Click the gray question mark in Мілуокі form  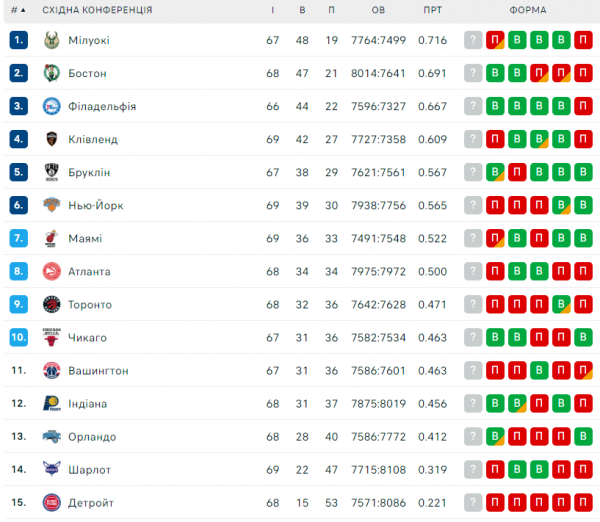[x=473, y=40]
